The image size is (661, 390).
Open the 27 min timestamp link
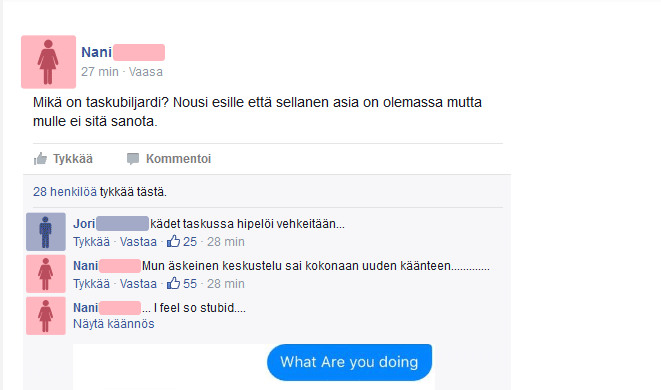(100, 72)
